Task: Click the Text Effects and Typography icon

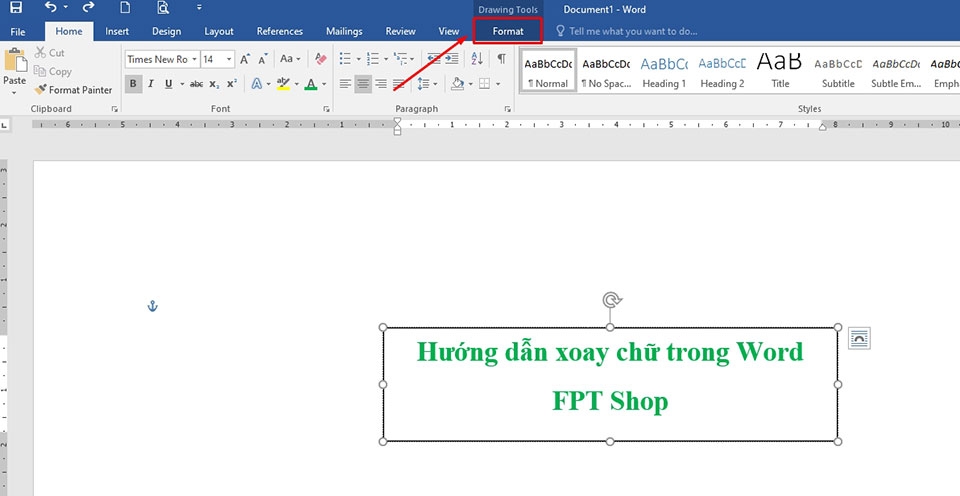Action: coord(257,84)
